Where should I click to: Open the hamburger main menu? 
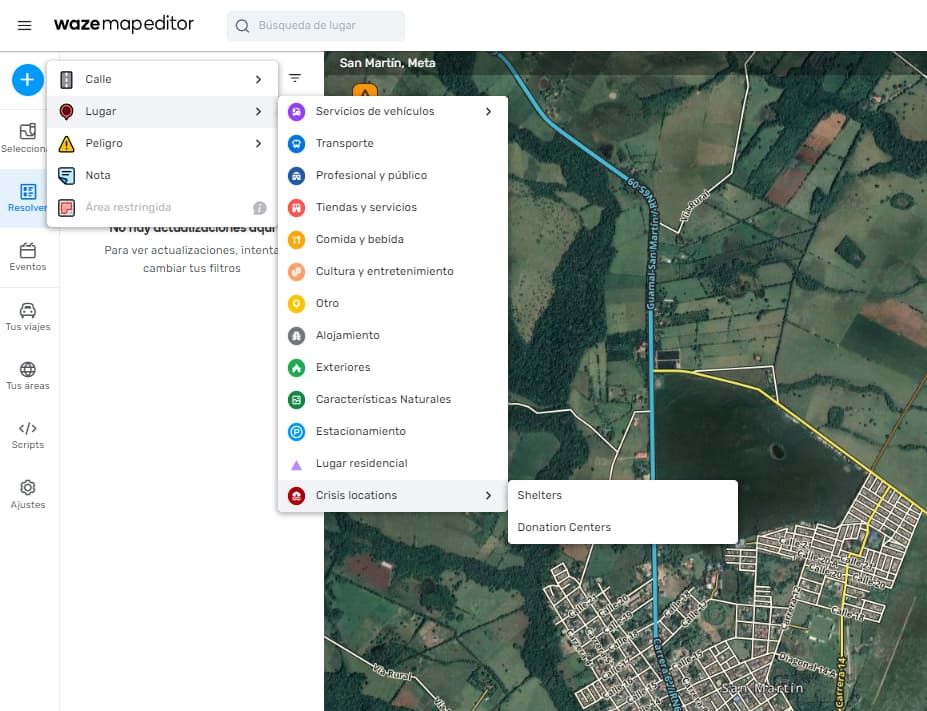click(24, 25)
